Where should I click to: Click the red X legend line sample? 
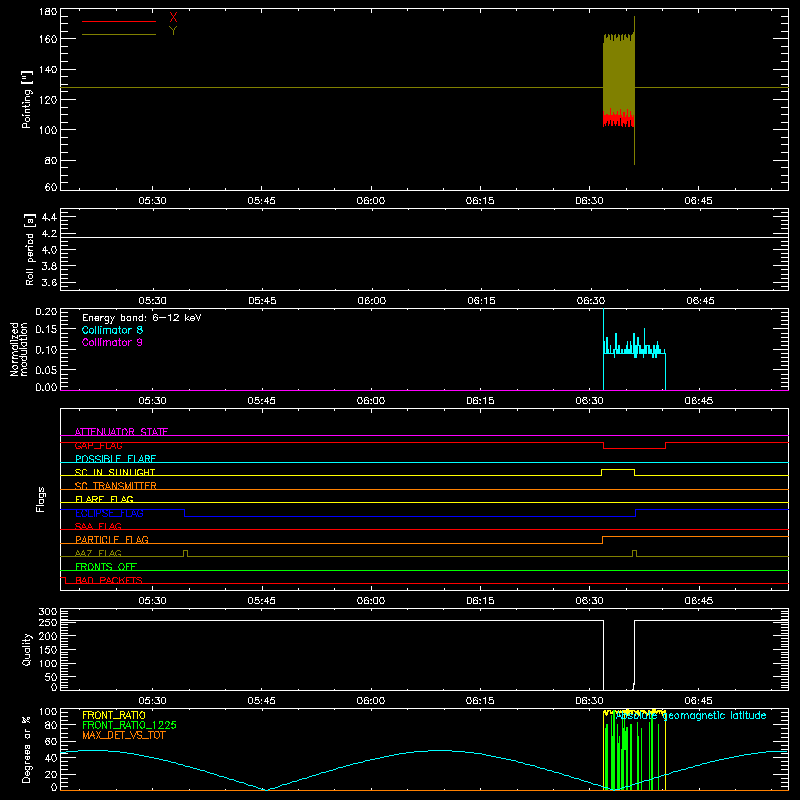118,21
